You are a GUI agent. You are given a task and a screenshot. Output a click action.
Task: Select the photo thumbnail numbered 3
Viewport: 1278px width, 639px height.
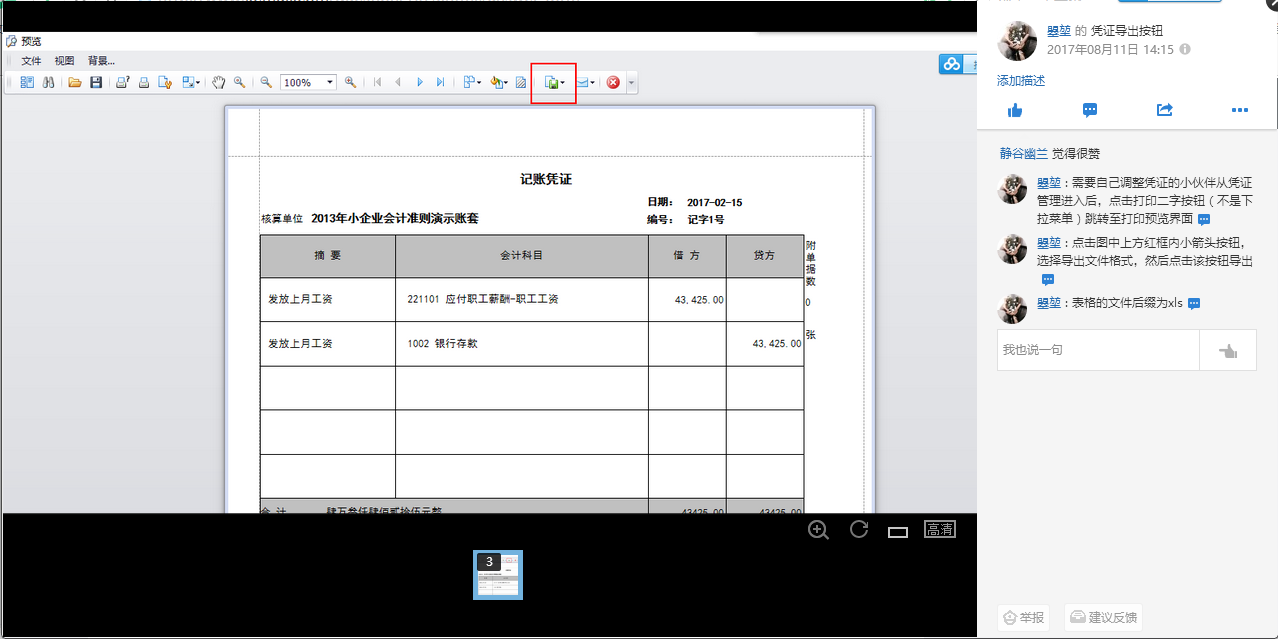click(498, 575)
